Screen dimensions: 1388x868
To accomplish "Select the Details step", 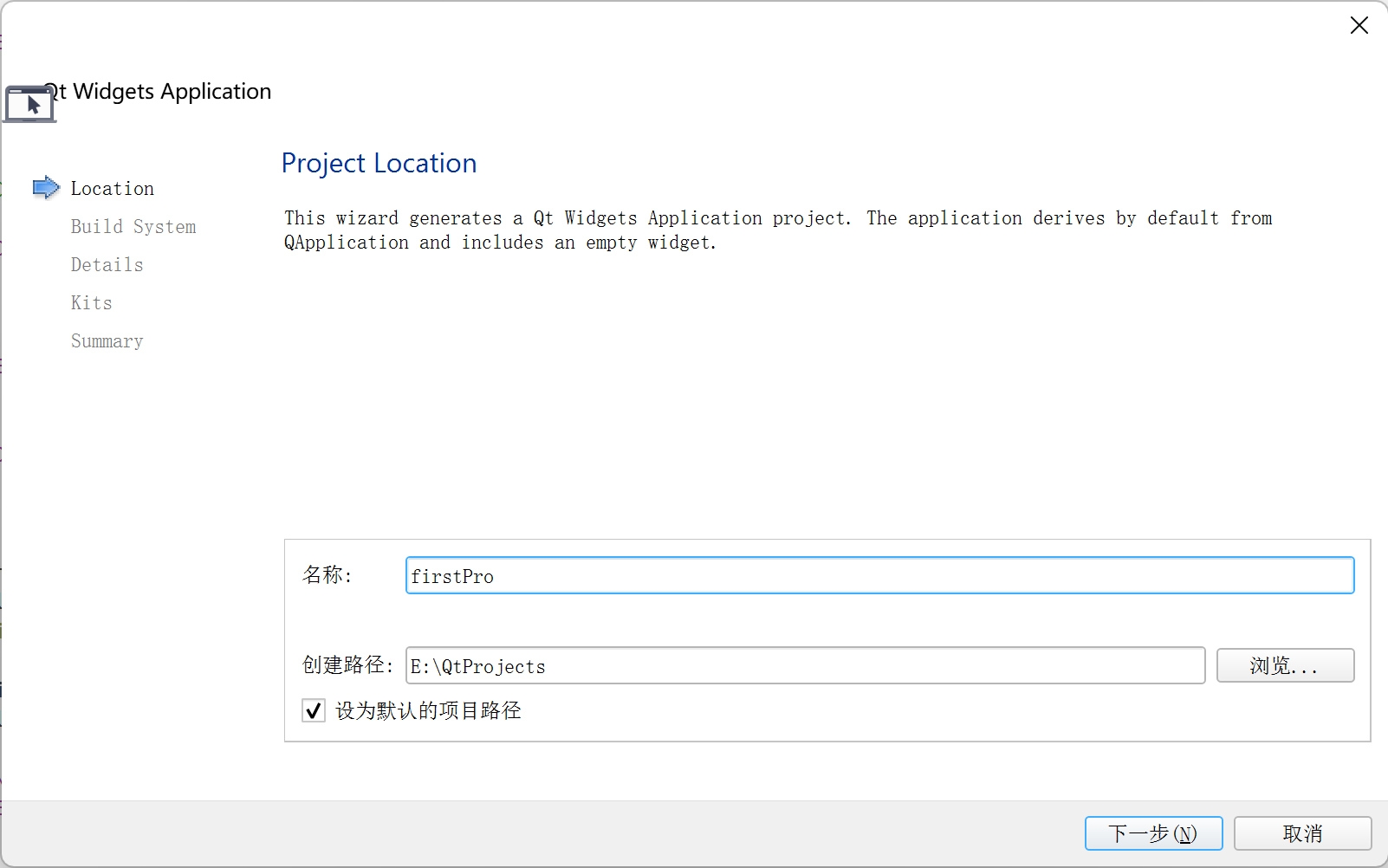I will (107, 264).
